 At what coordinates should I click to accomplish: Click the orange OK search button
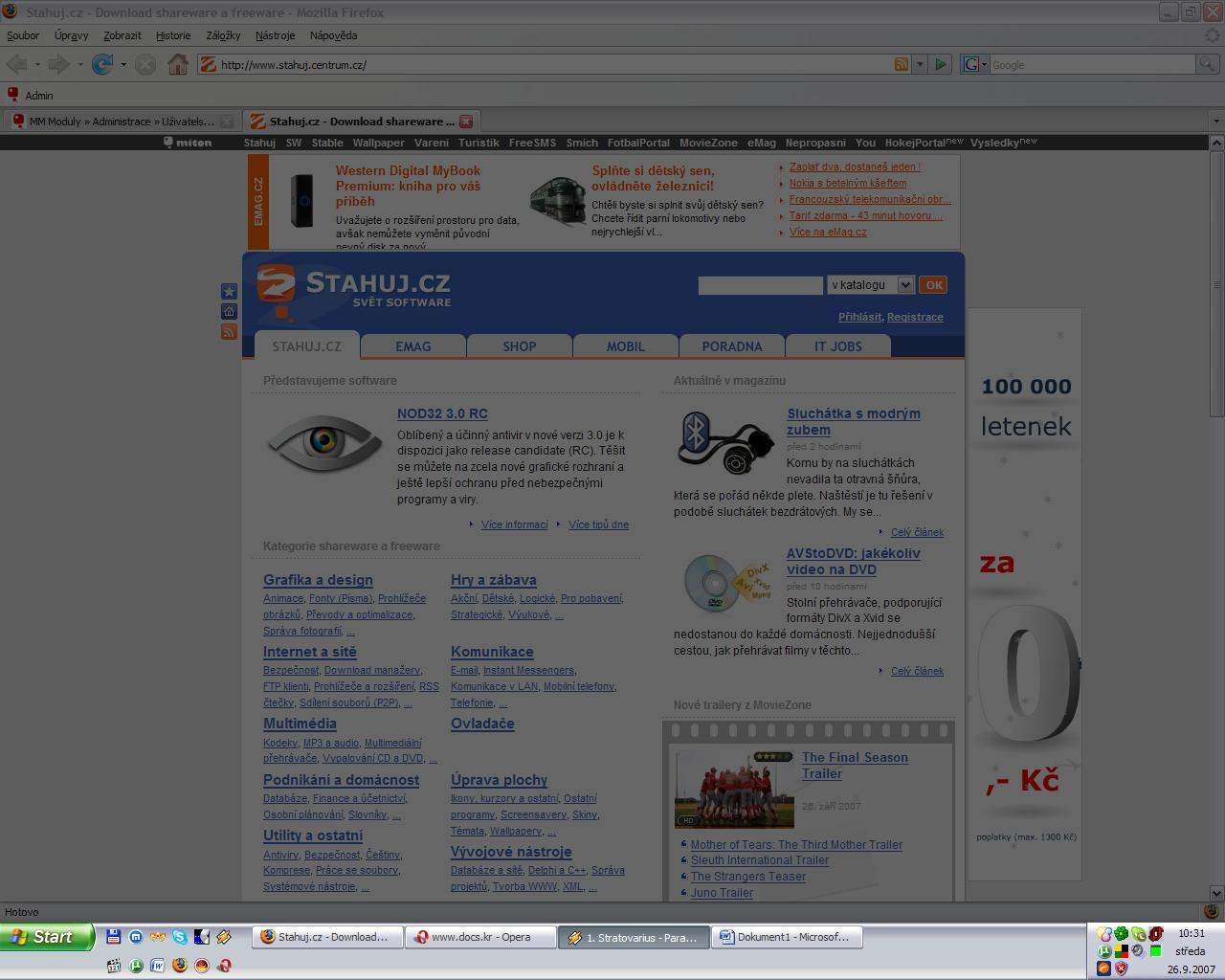(933, 285)
